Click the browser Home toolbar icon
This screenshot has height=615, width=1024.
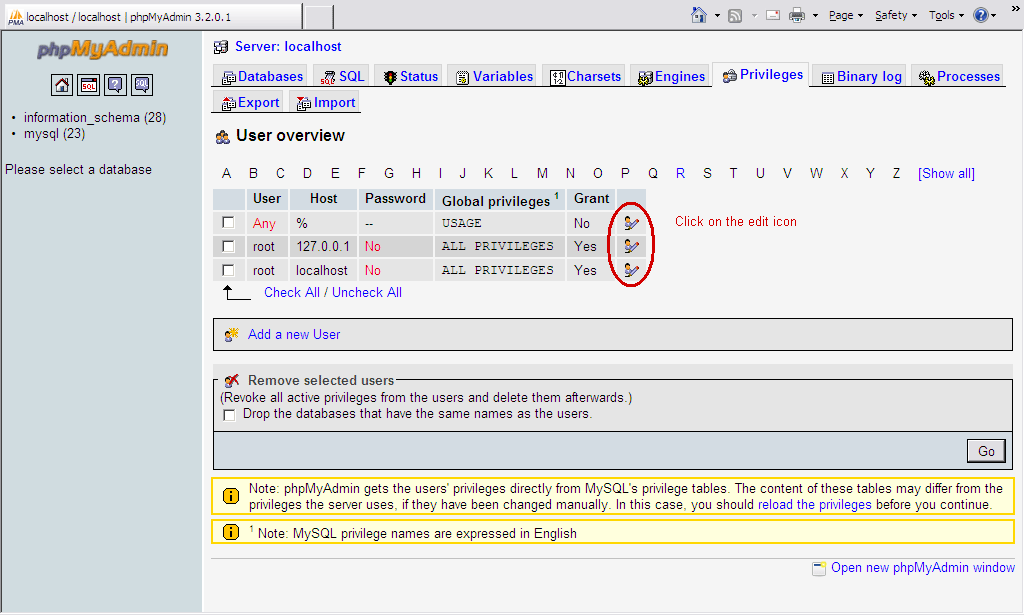699,15
